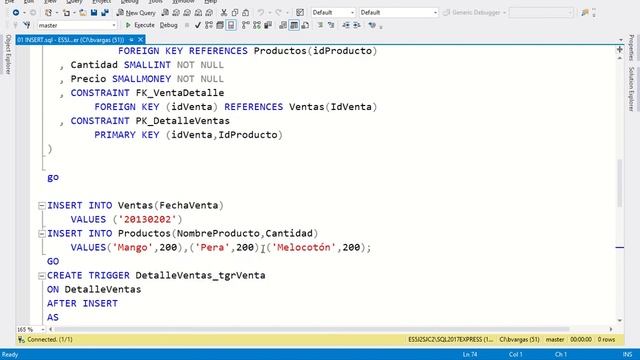Click the '0 rows' status bar entry
640x360 pixels.
click(606, 340)
